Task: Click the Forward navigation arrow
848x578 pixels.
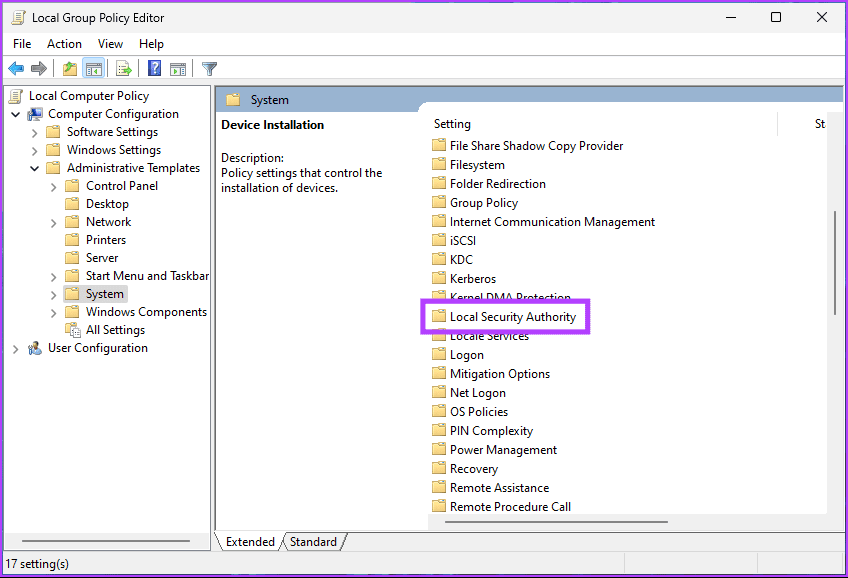Action: [x=40, y=68]
